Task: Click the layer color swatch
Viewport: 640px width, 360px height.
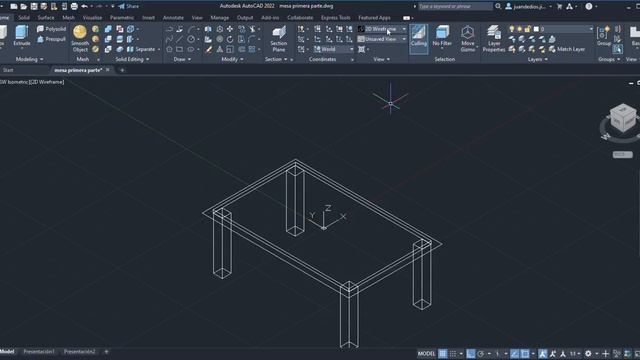Action: 536,29
